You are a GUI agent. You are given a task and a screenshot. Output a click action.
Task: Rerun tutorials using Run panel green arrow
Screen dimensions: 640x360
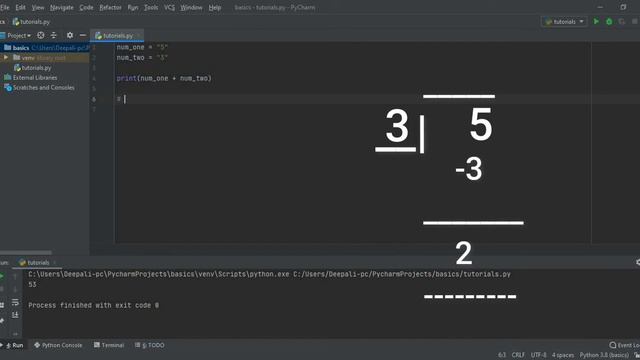point(2,277)
